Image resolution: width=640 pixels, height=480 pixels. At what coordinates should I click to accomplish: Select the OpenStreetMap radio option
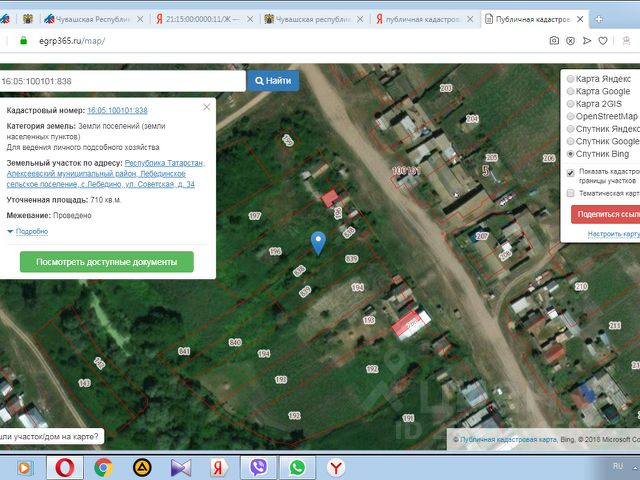click(571, 116)
